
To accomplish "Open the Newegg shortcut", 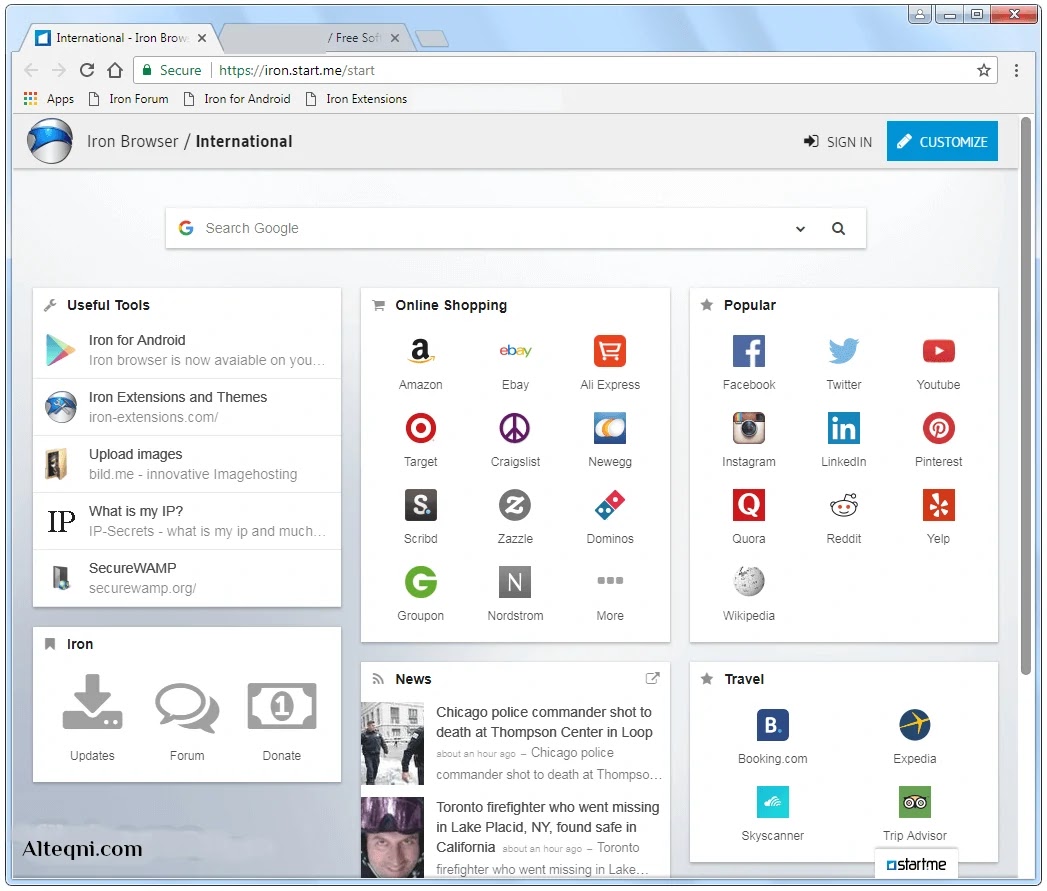I will point(610,428).
